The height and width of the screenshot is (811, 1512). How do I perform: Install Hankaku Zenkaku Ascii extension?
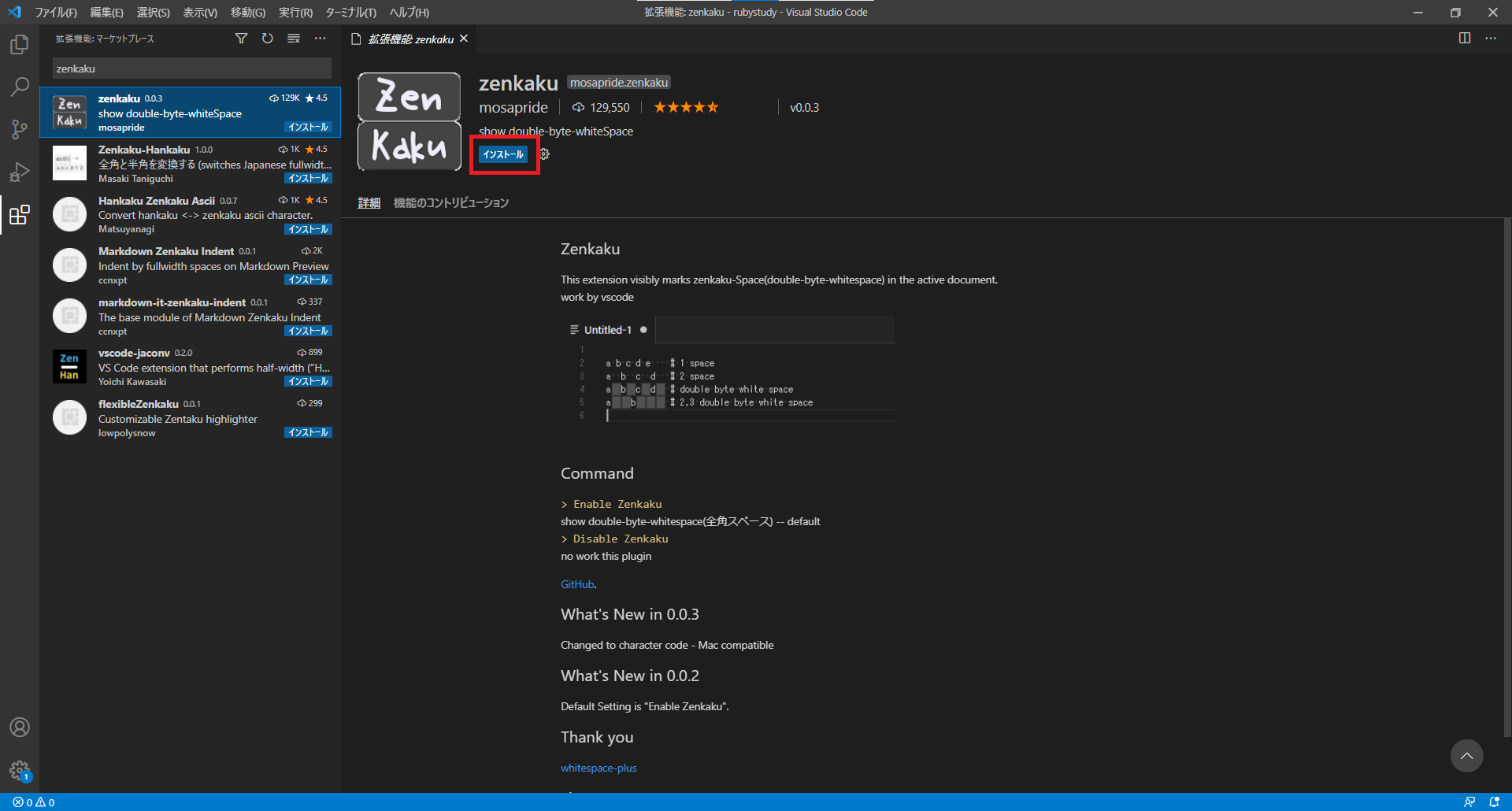click(x=308, y=229)
